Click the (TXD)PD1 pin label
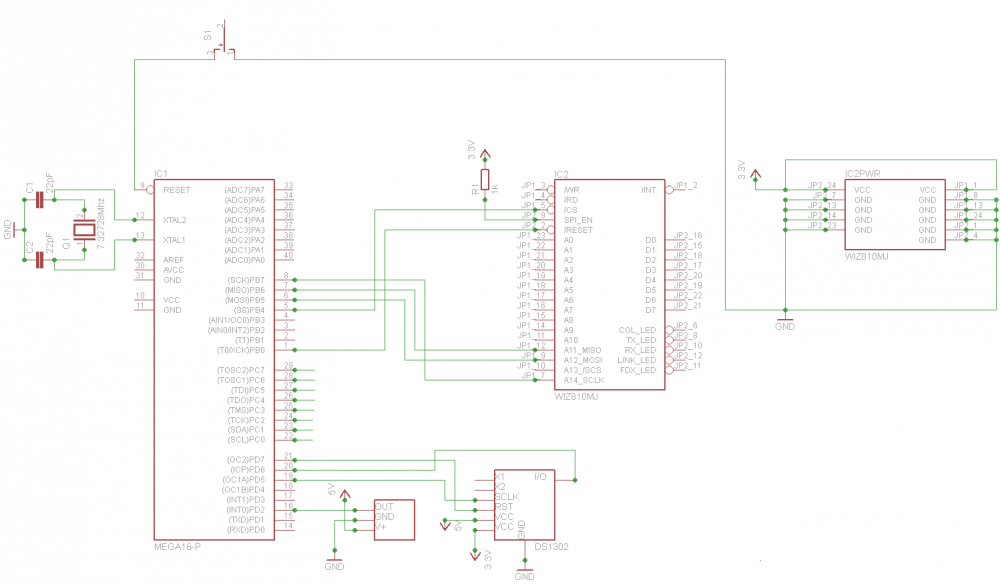 pos(246,520)
